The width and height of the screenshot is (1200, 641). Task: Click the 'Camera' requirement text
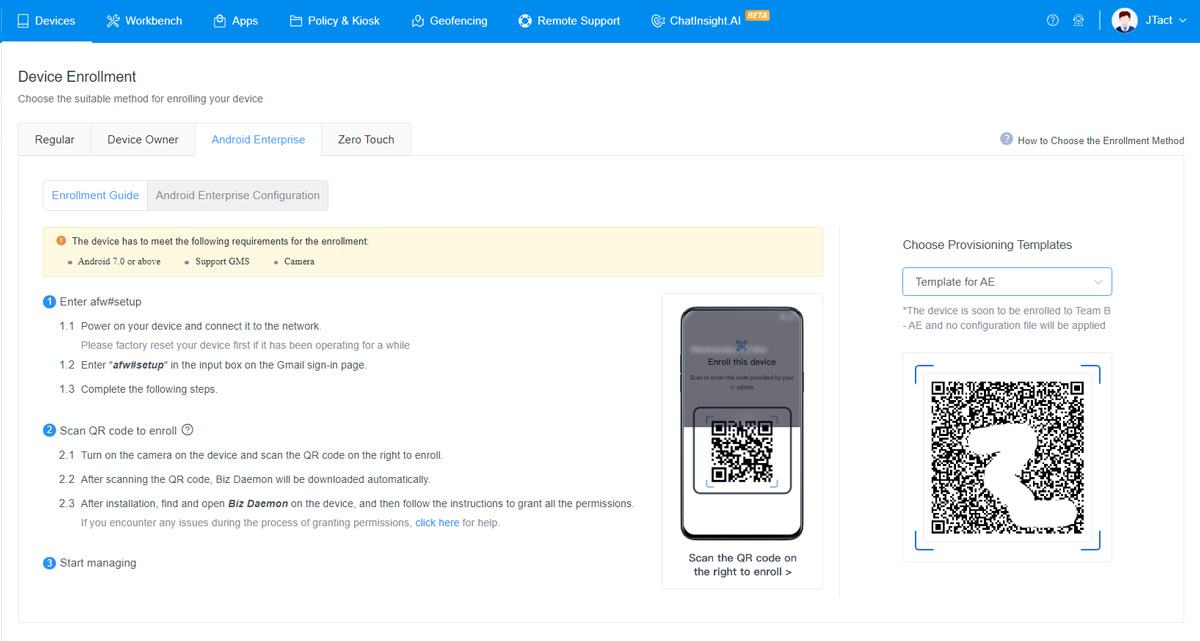click(299, 262)
